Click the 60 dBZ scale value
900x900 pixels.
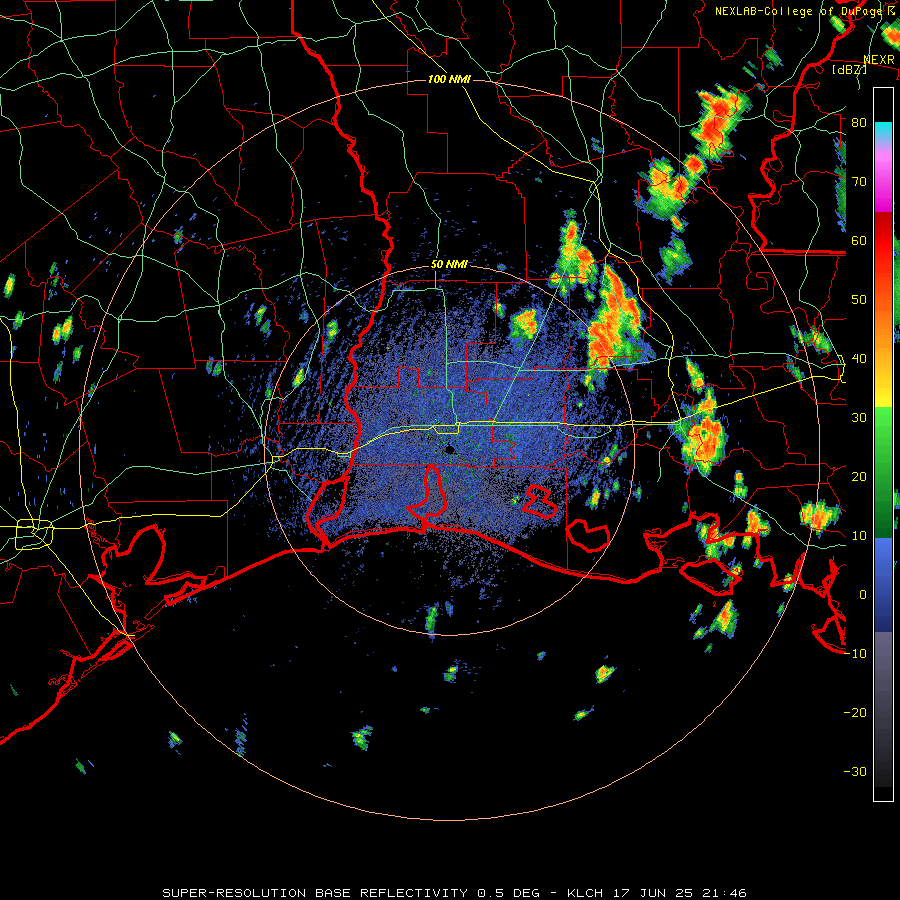859,240
